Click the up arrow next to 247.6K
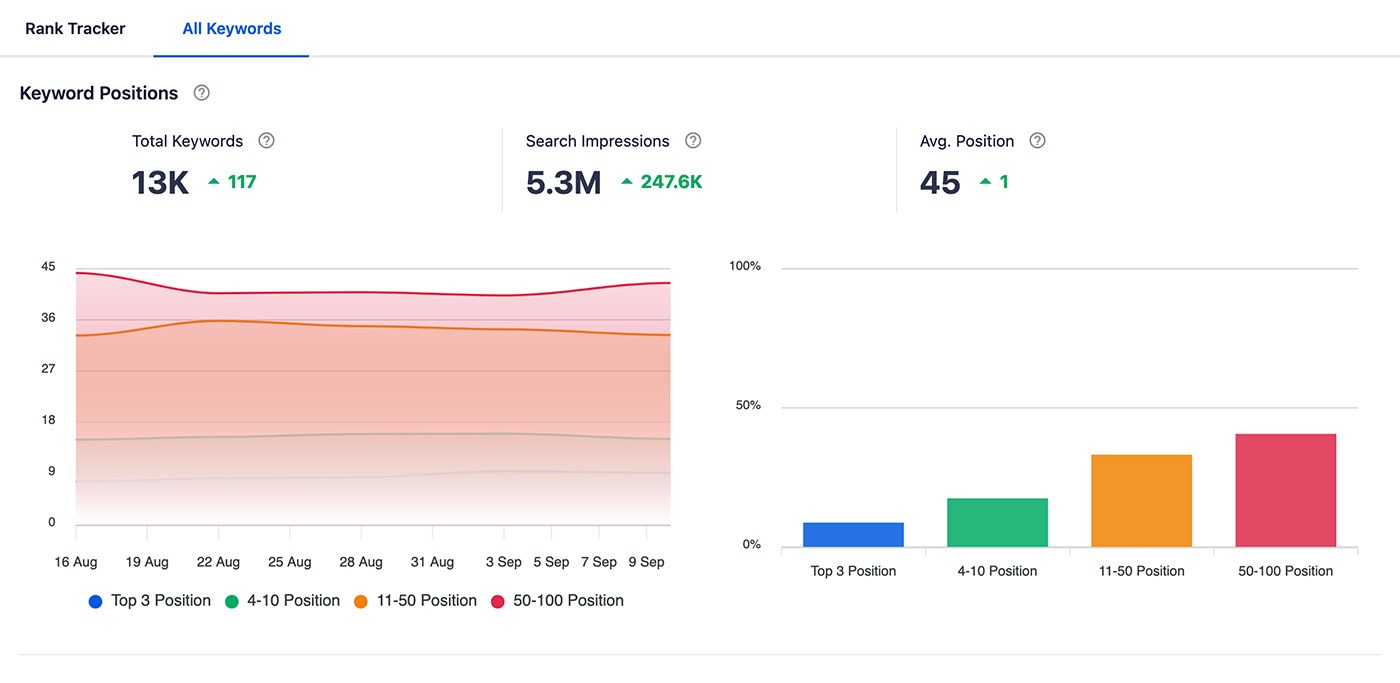 (627, 182)
